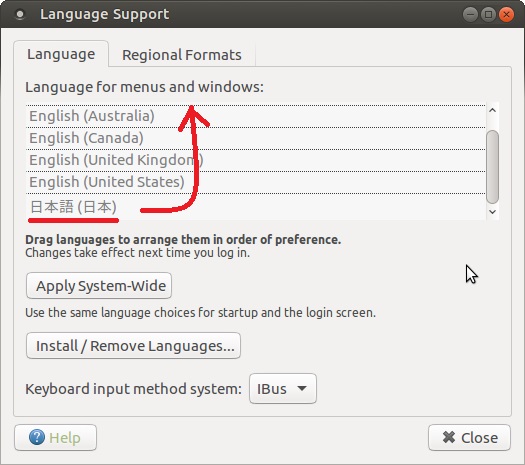525x465 pixels.
Task: Switch to the Regional Formats tab
Action: (182, 55)
